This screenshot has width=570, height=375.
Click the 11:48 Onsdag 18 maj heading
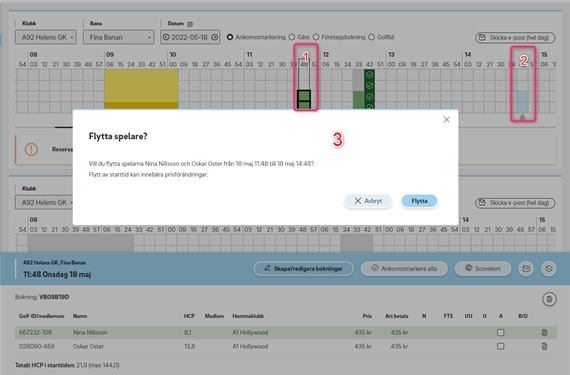(57, 274)
